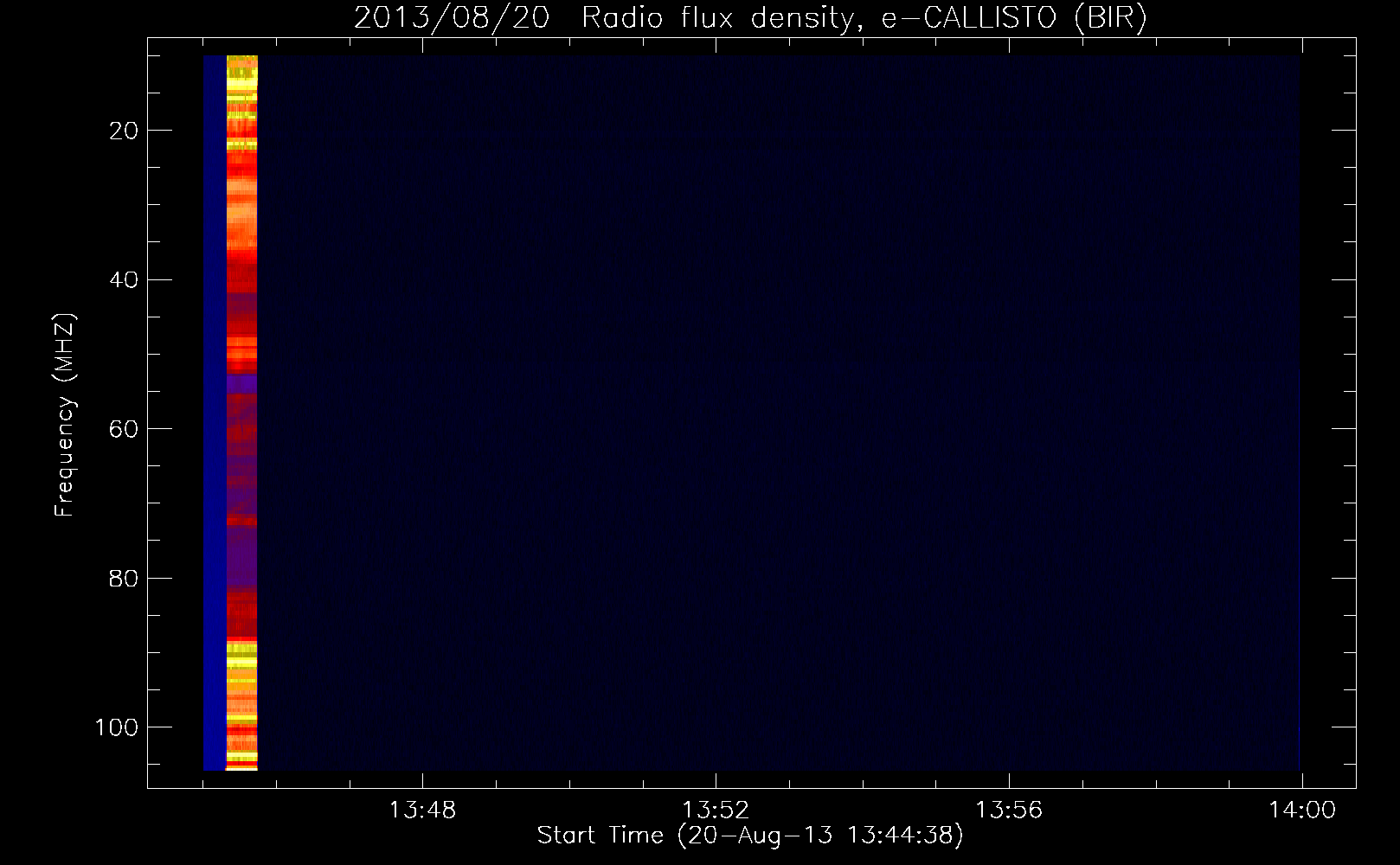The height and width of the screenshot is (865, 1400).
Task: Click the plot title '2013/08/20 Radio flux density, e-CALLISTO (BIR)'
Action: pos(750,17)
